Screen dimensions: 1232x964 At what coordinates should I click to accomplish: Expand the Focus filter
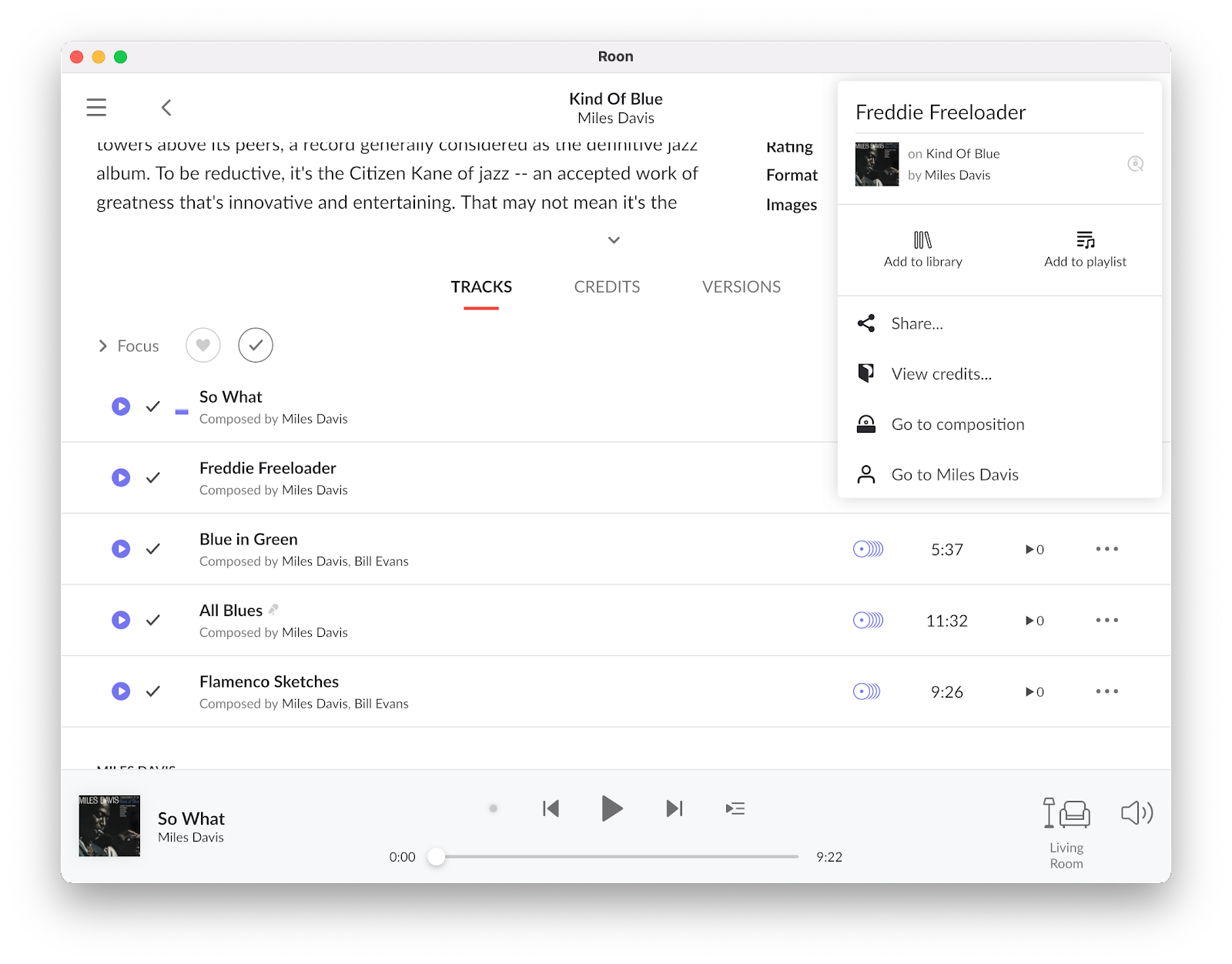pyautogui.click(x=129, y=346)
